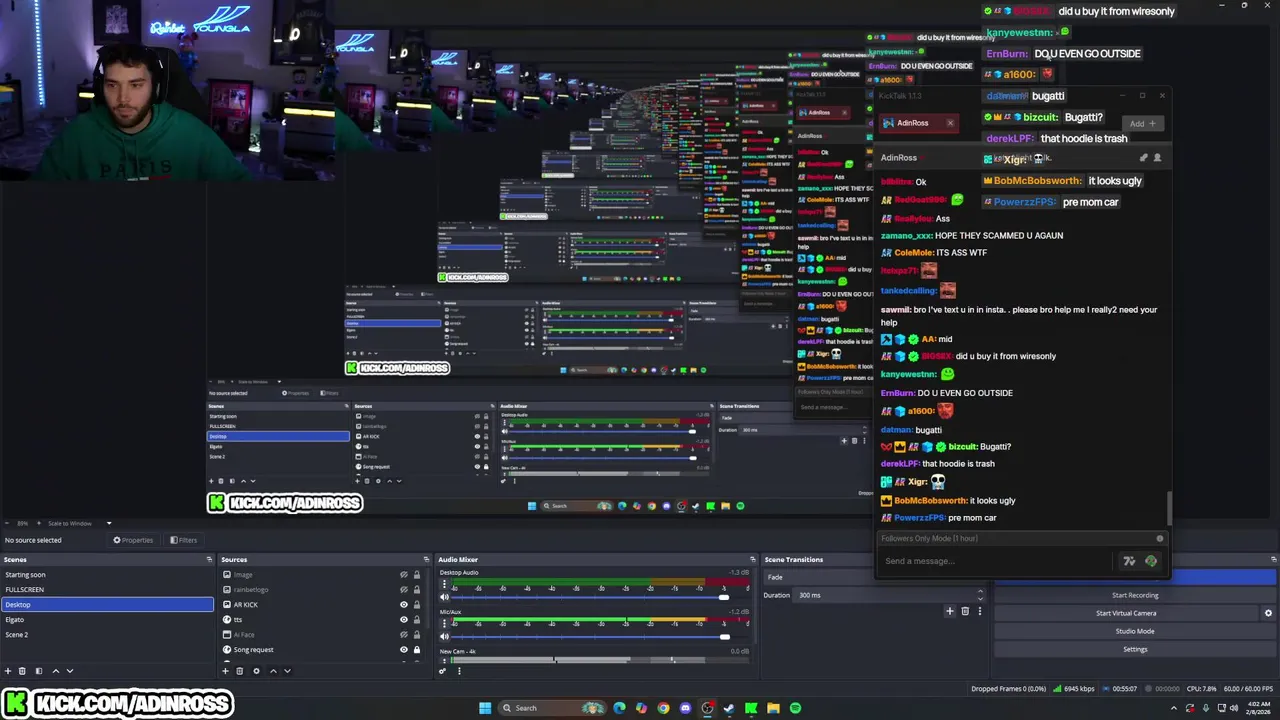This screenshot has height=720, width=1280.
Task: Open scene filters icon in Scenes panel
Action: click(x=39, y=671)
